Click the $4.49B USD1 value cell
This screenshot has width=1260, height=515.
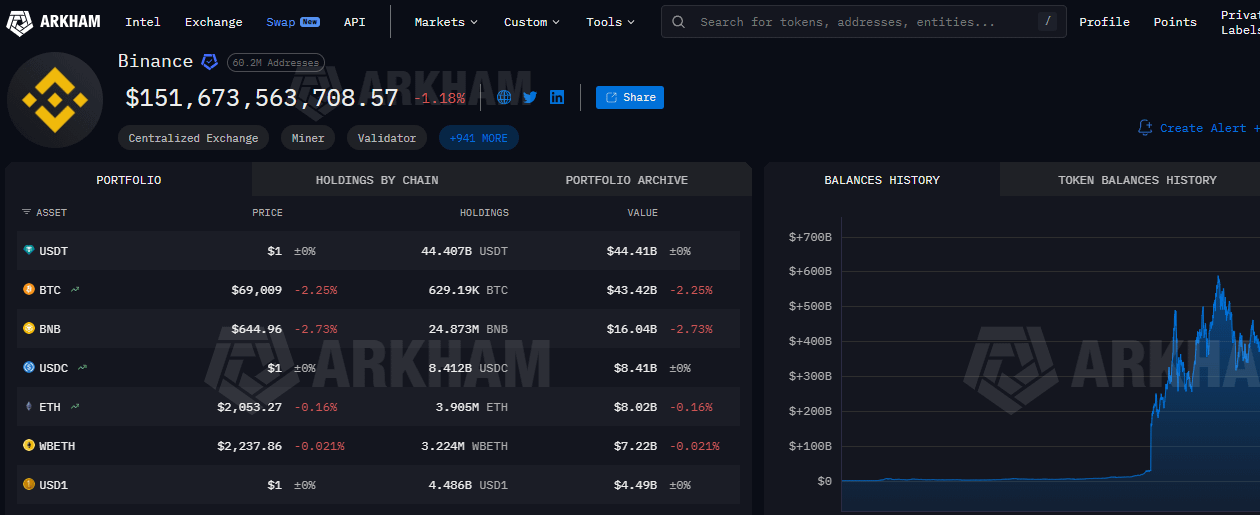tap(635, 485)
